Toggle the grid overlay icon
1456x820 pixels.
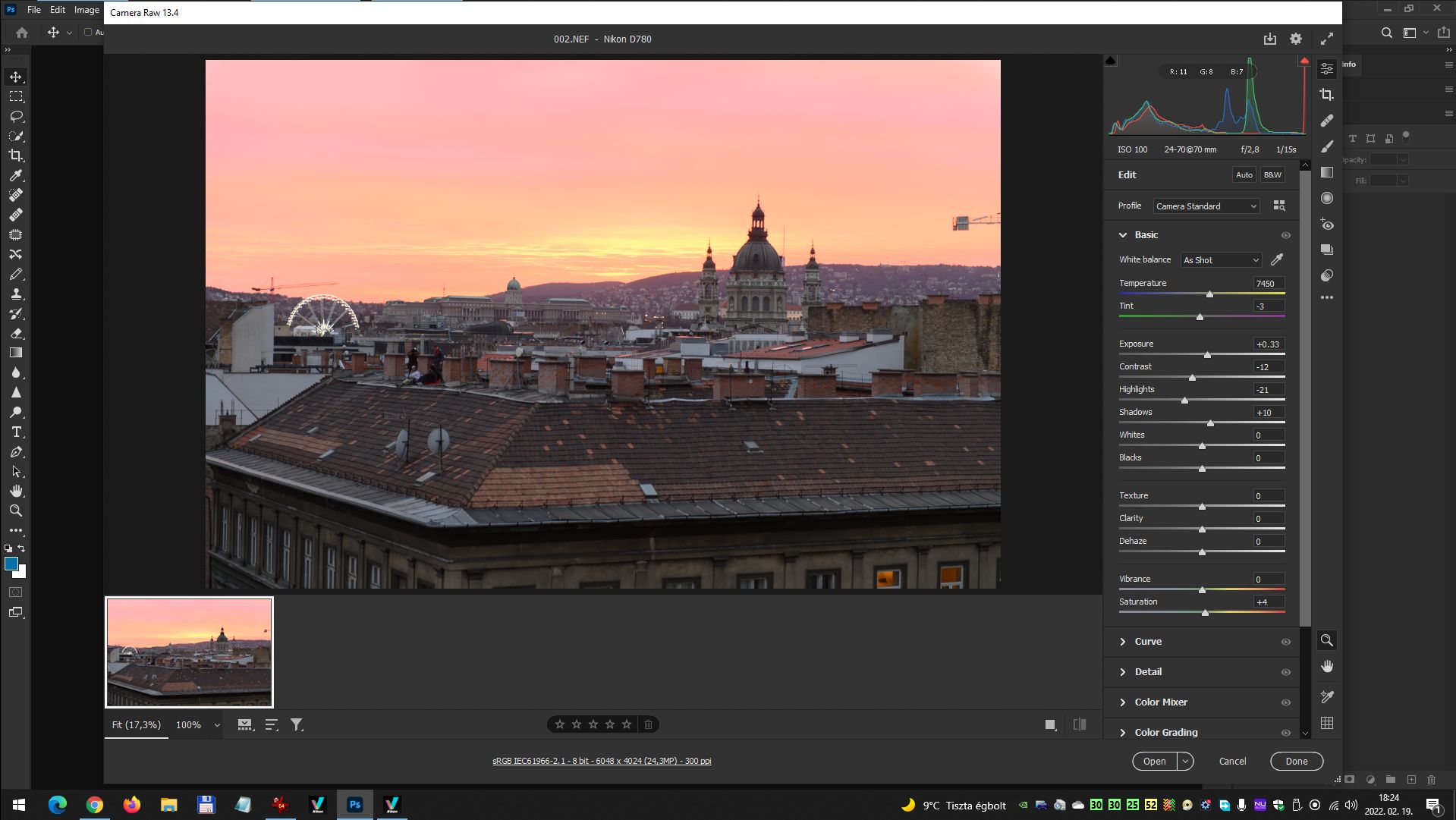click(x=1326, y=724)
